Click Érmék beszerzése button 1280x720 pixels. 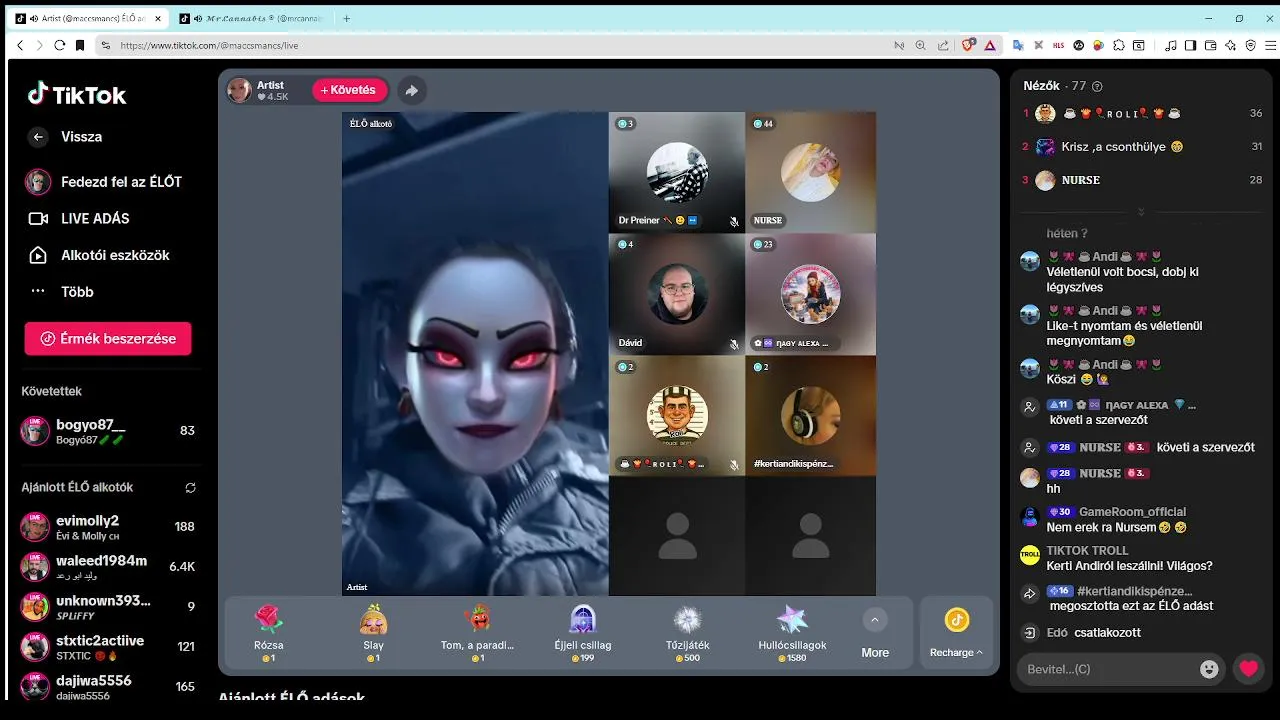coord(108,339)
